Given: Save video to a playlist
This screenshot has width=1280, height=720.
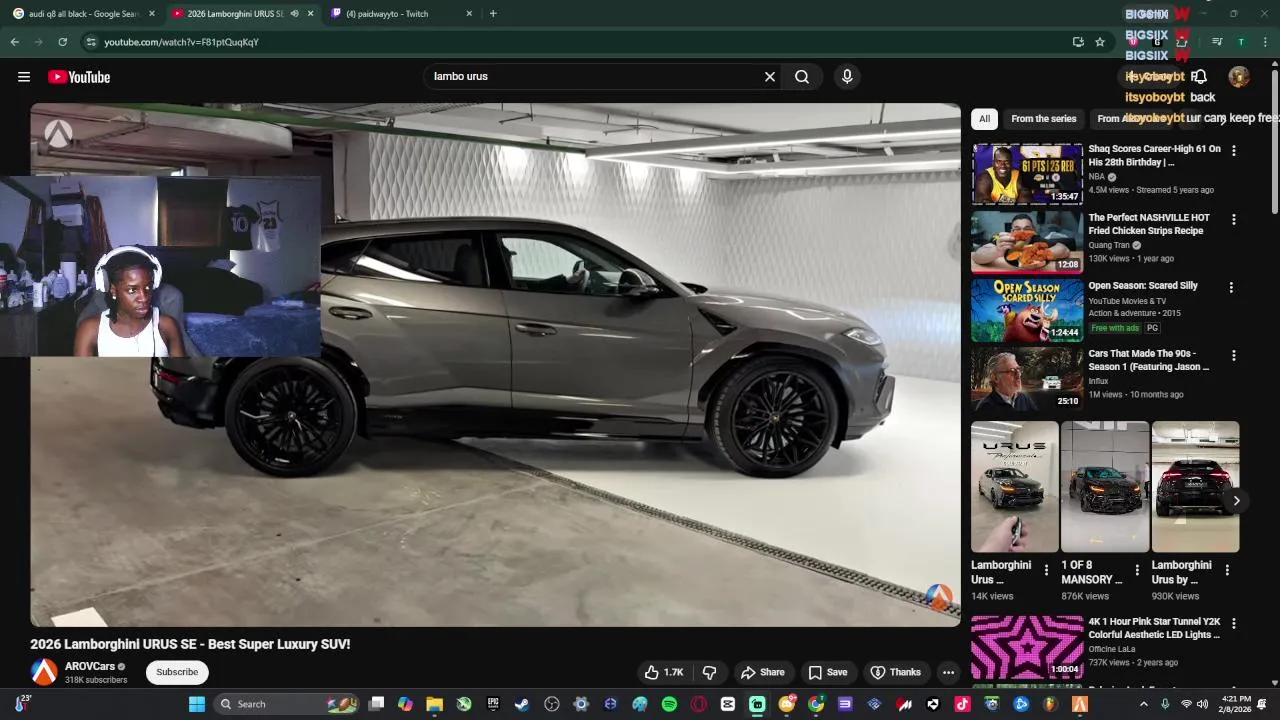Looking at the screenshot, I should [827, 672].
